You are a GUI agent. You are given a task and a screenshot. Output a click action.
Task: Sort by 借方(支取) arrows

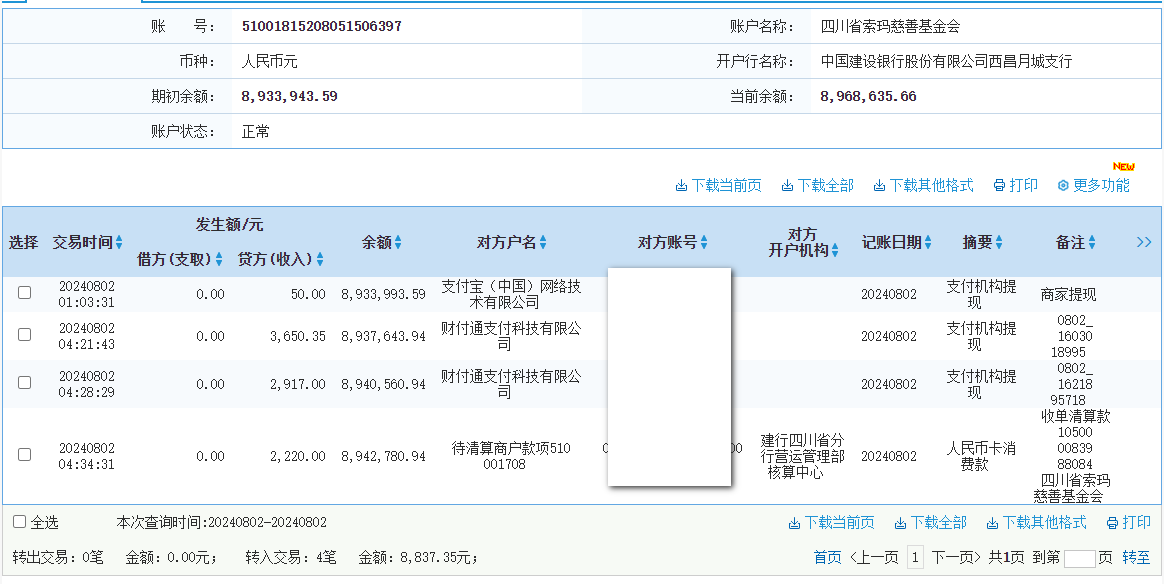point(219,260)
